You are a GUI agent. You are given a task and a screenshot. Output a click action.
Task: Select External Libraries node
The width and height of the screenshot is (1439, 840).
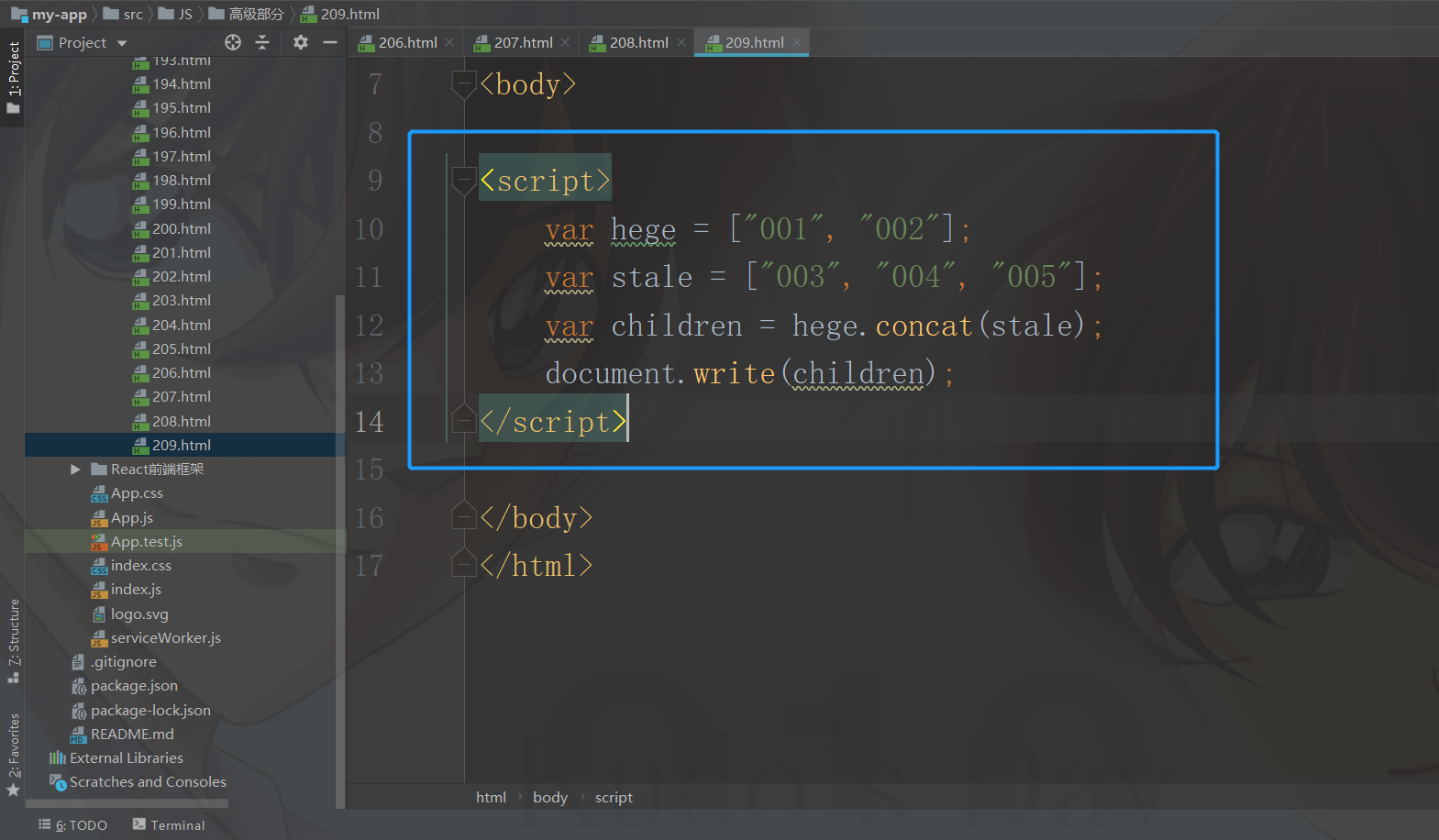click(x=116, y=758)
